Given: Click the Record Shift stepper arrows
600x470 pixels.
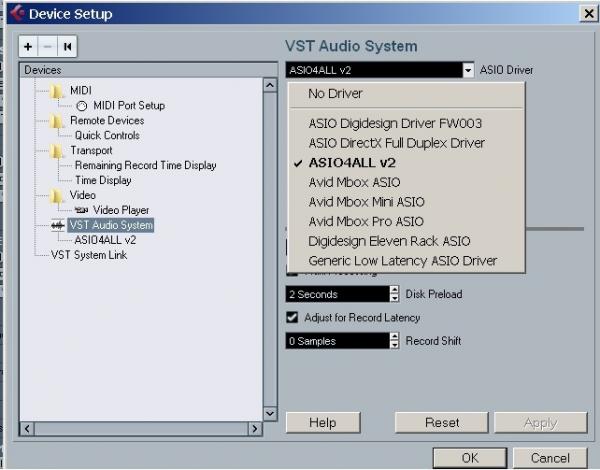Looking at the screenshot, I should point(395,341).
